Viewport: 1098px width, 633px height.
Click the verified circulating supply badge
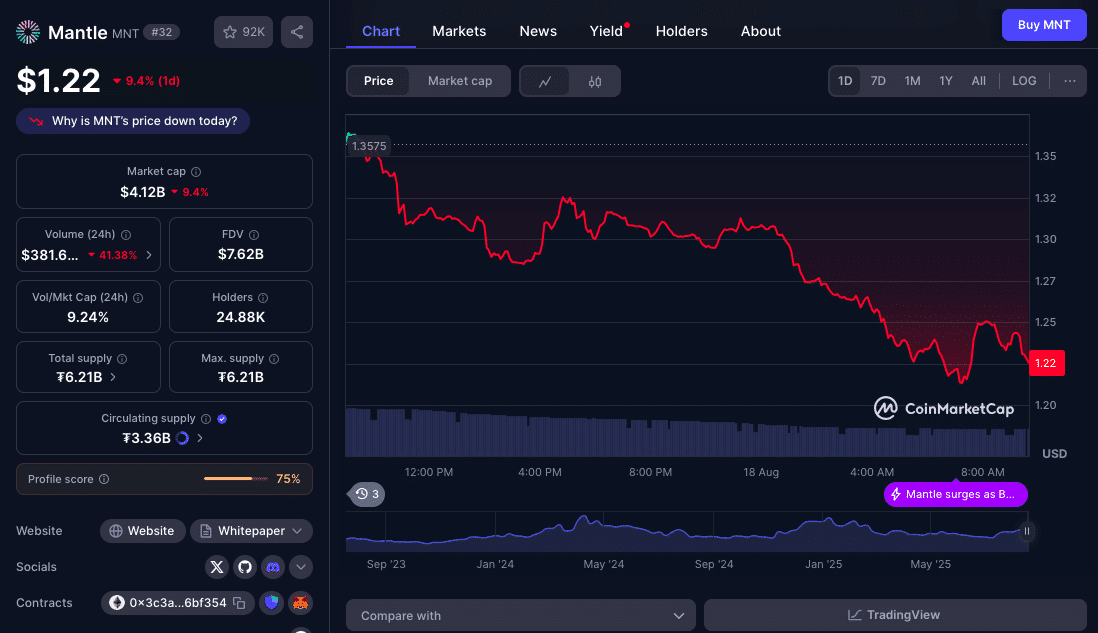[x=222, y=419]
